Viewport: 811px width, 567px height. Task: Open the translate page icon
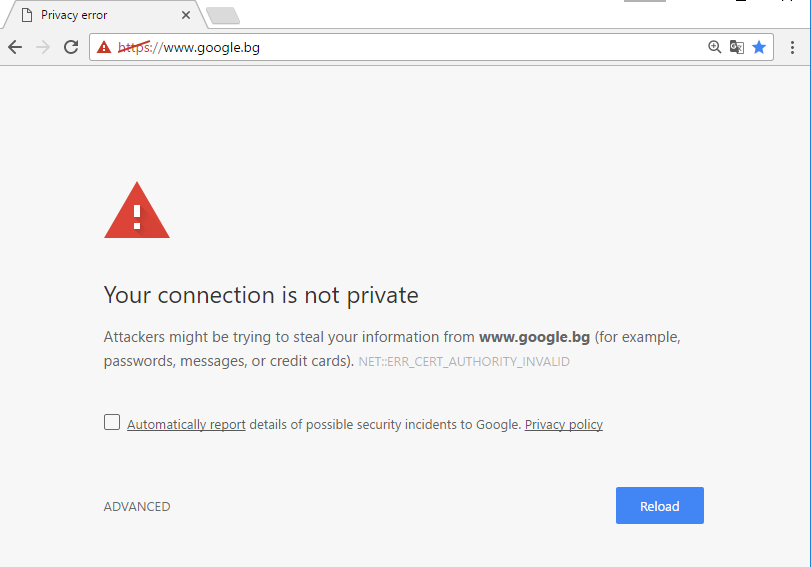[737, 47]
